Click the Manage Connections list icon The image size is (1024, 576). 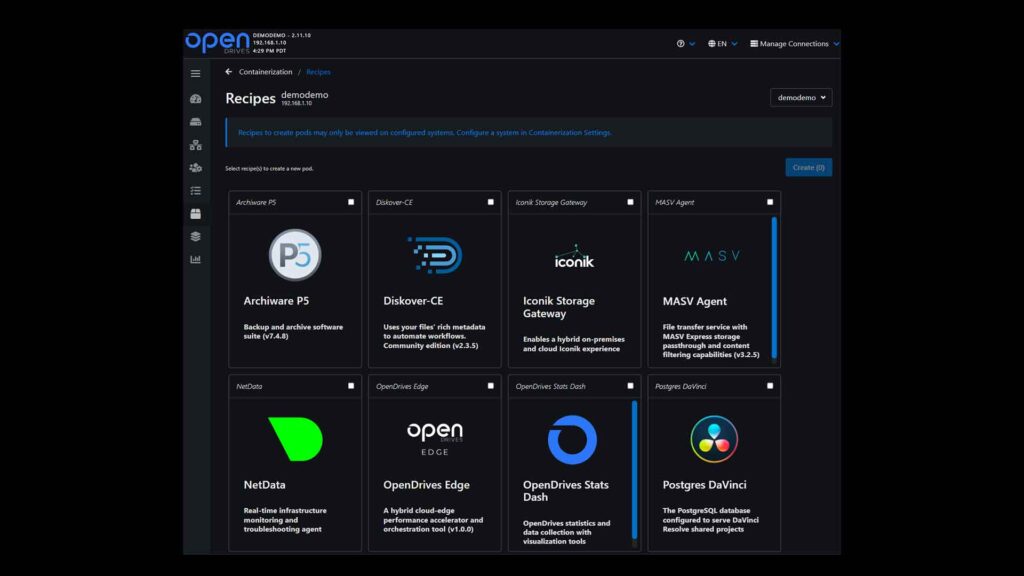754,44
